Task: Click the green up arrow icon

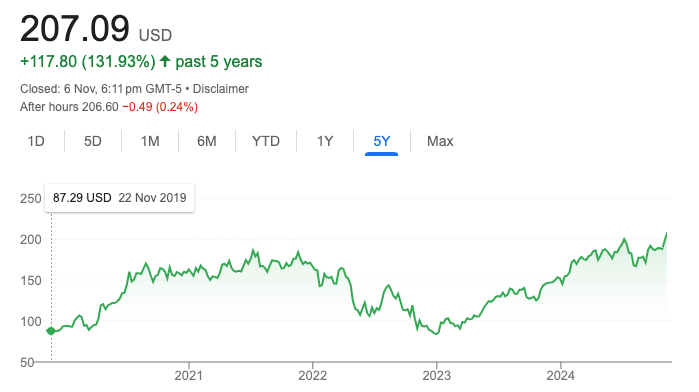Action: coord(165,61)
